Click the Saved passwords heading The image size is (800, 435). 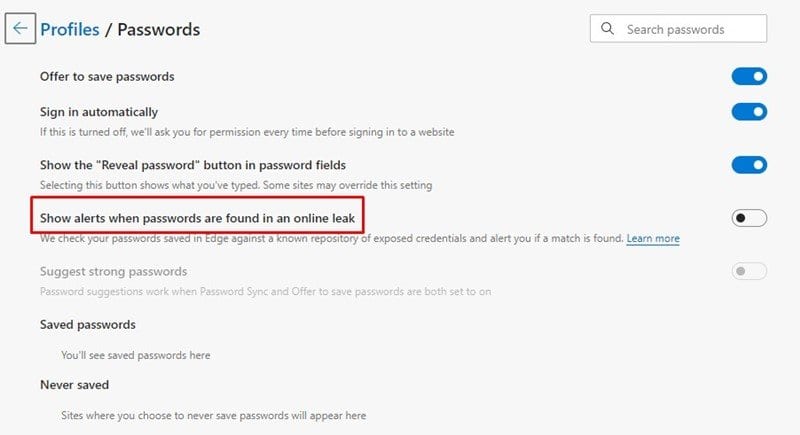88,324
